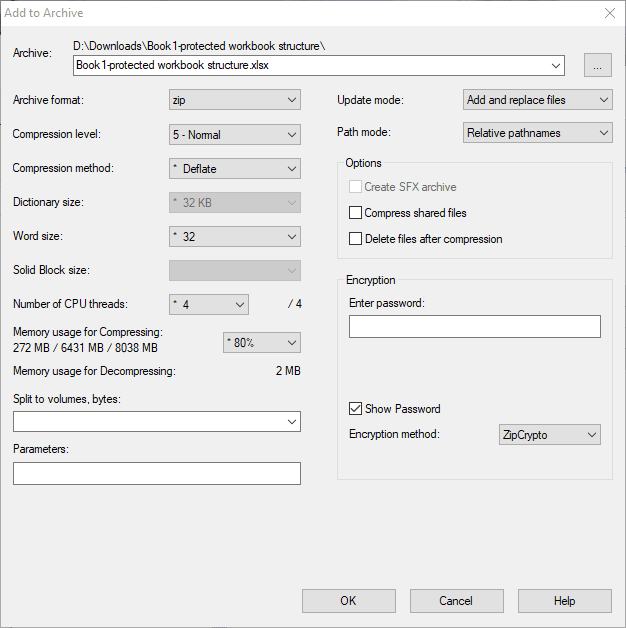Image resolution: width=626 pixels, height=628 pixels.
Task: Open Number of CPU threads dropdown
Action: 209,304
